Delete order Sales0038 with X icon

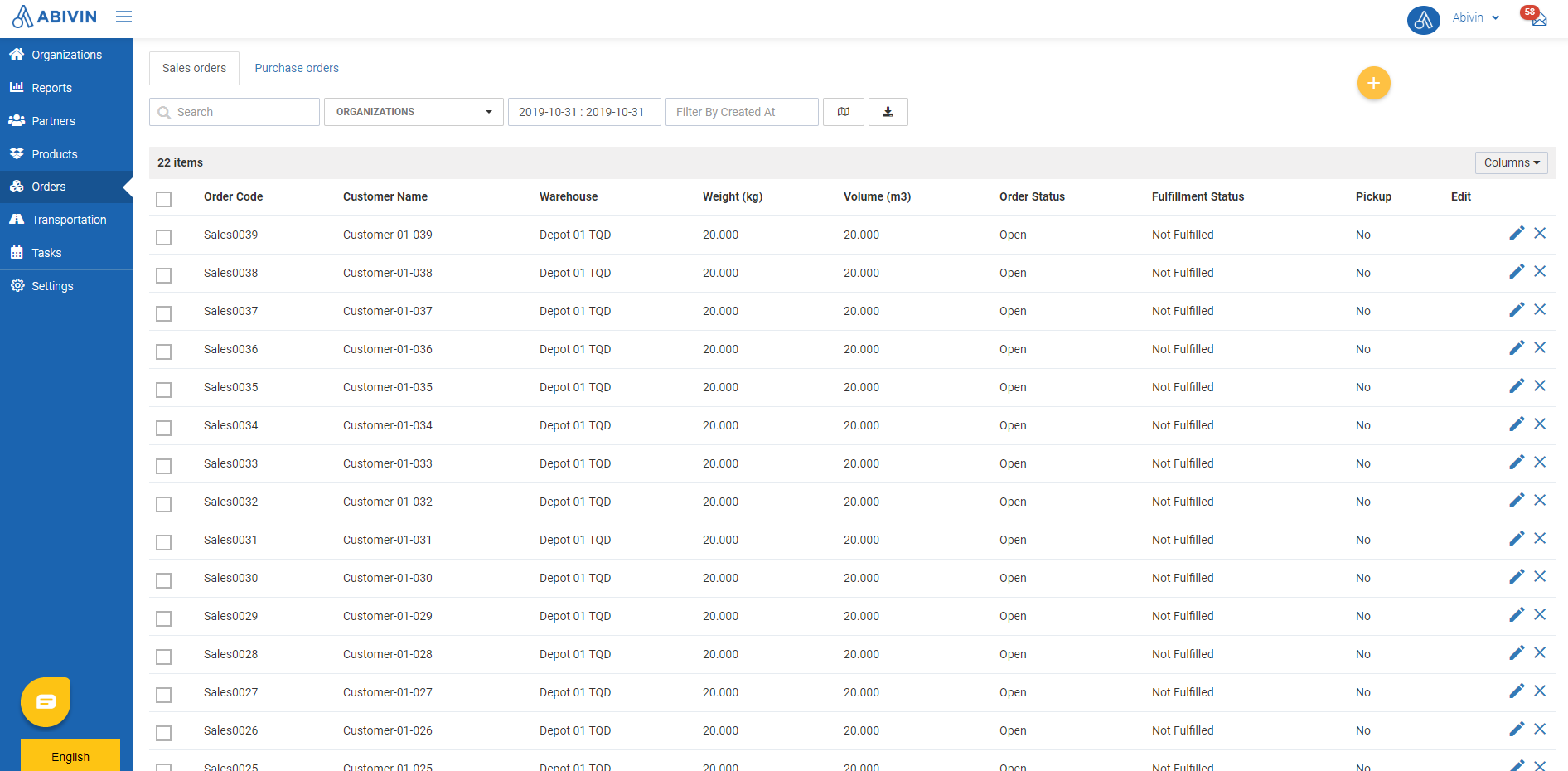pyautogui.click(x=1540, y=272)
